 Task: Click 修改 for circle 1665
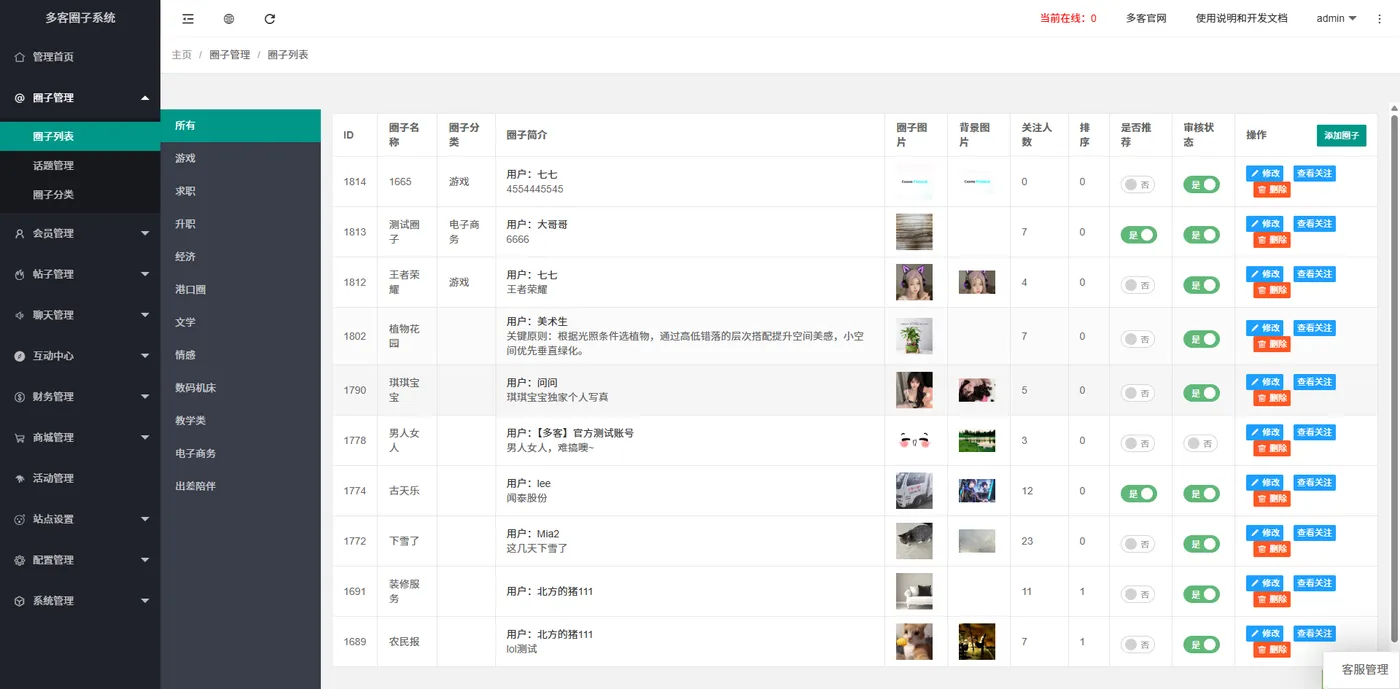point(1265,173)
